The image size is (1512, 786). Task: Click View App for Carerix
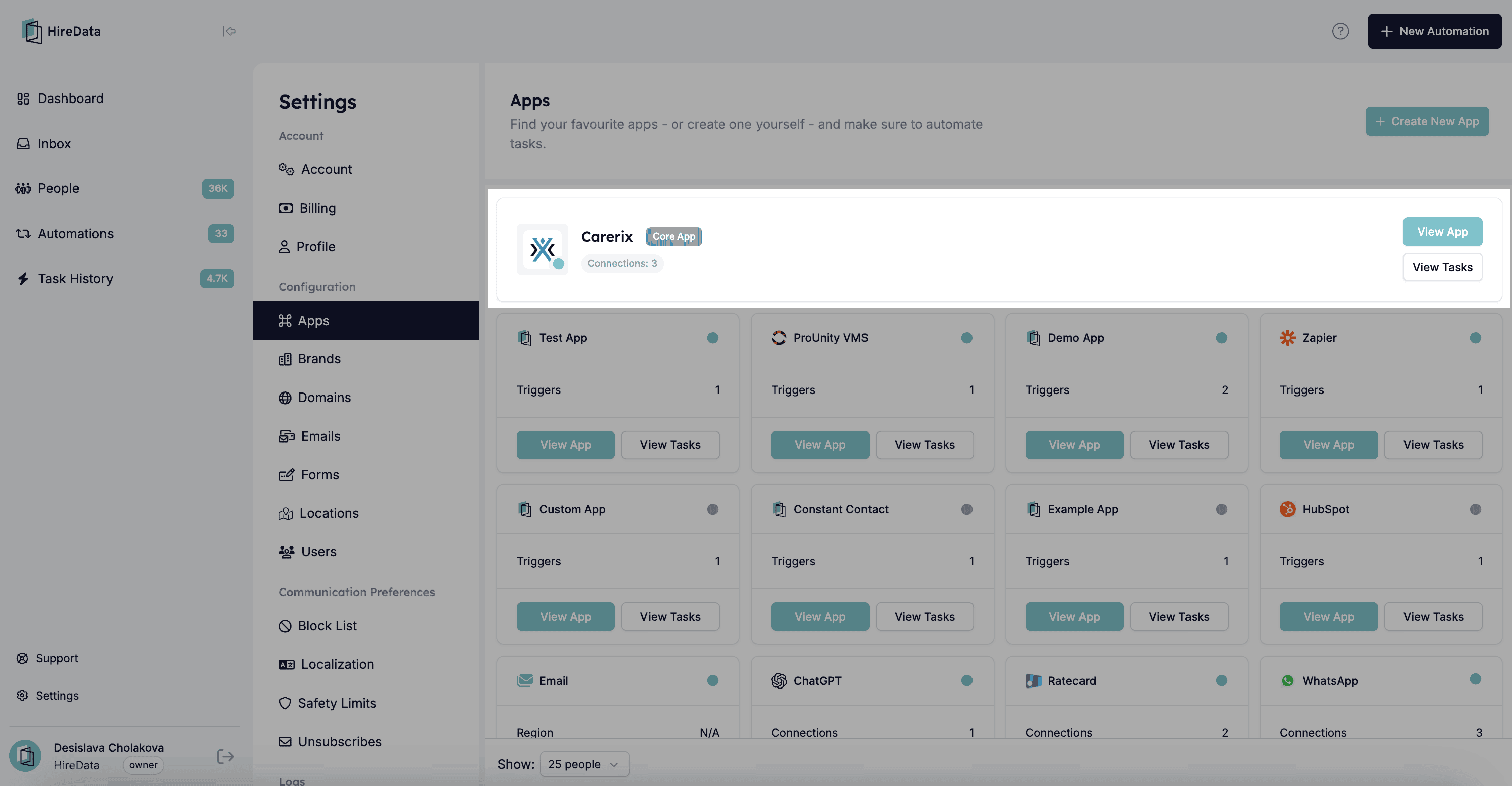(1442, 232)
